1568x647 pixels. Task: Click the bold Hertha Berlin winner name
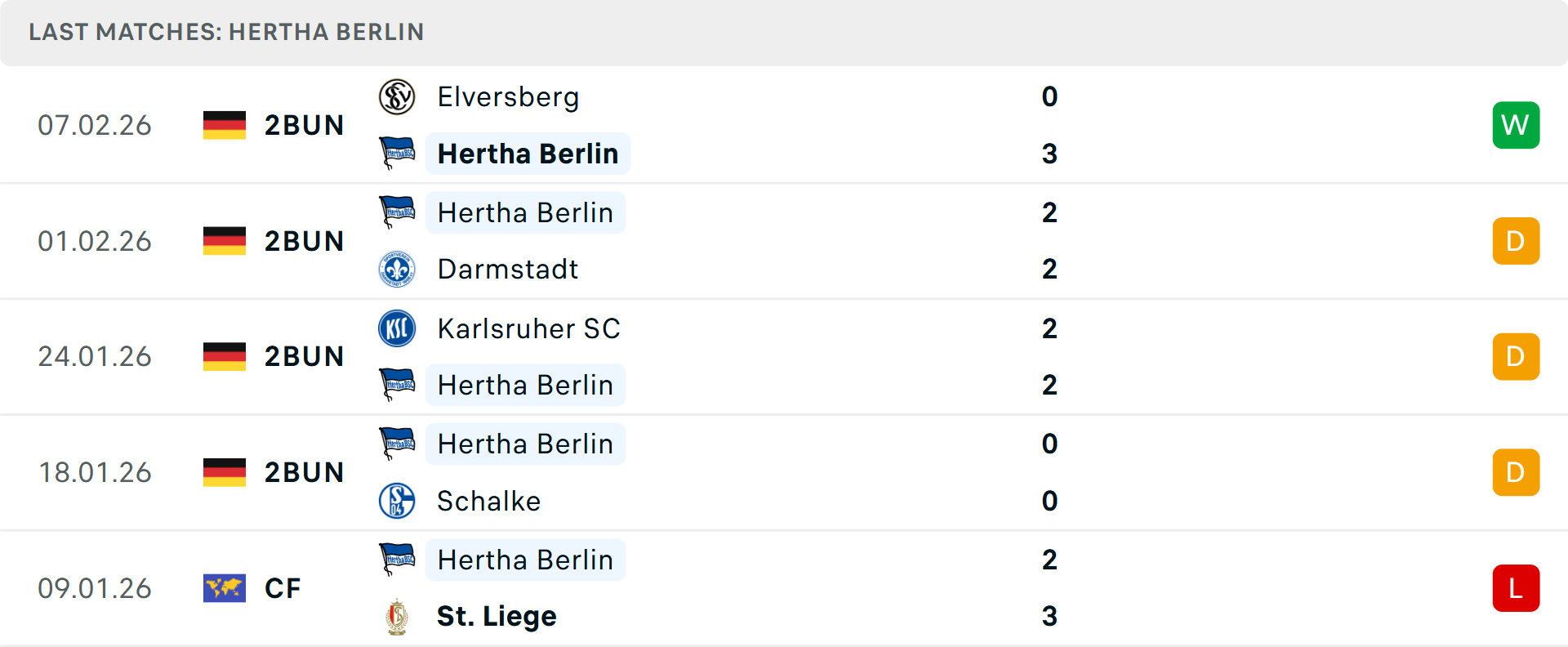[x=528, y=154]
